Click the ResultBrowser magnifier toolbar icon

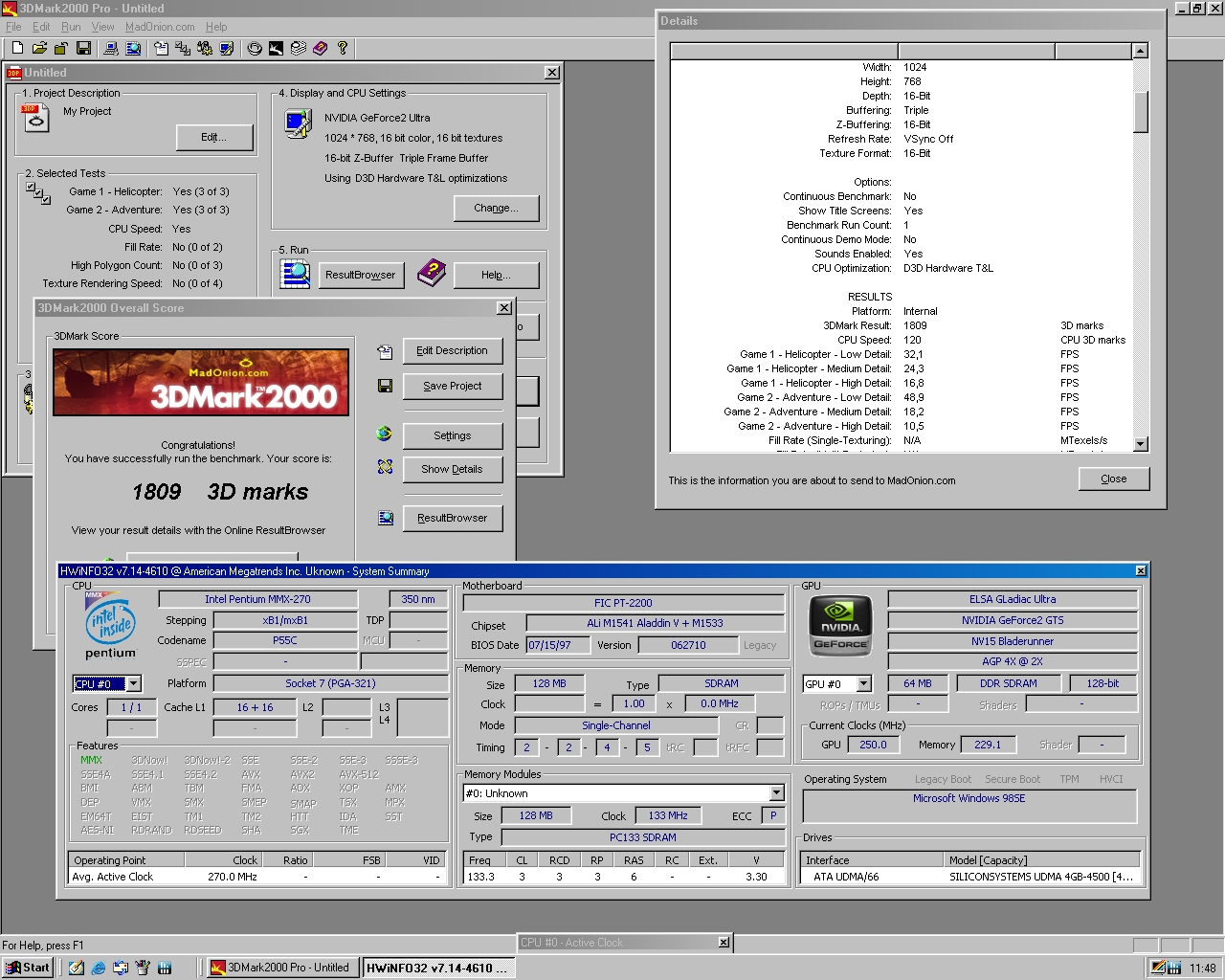tap(133, 48)
